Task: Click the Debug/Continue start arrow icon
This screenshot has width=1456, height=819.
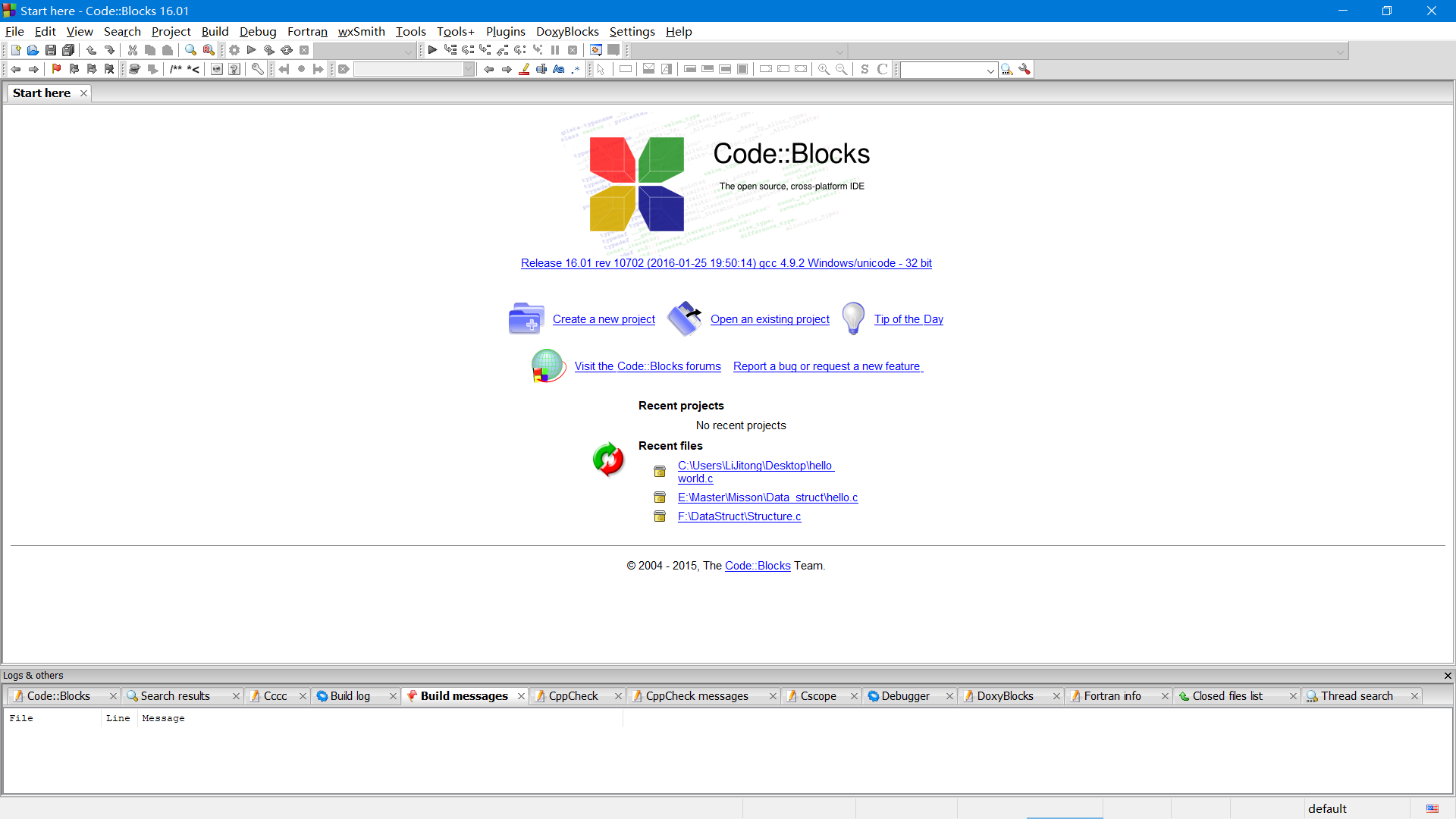Action: click(432, 50)
